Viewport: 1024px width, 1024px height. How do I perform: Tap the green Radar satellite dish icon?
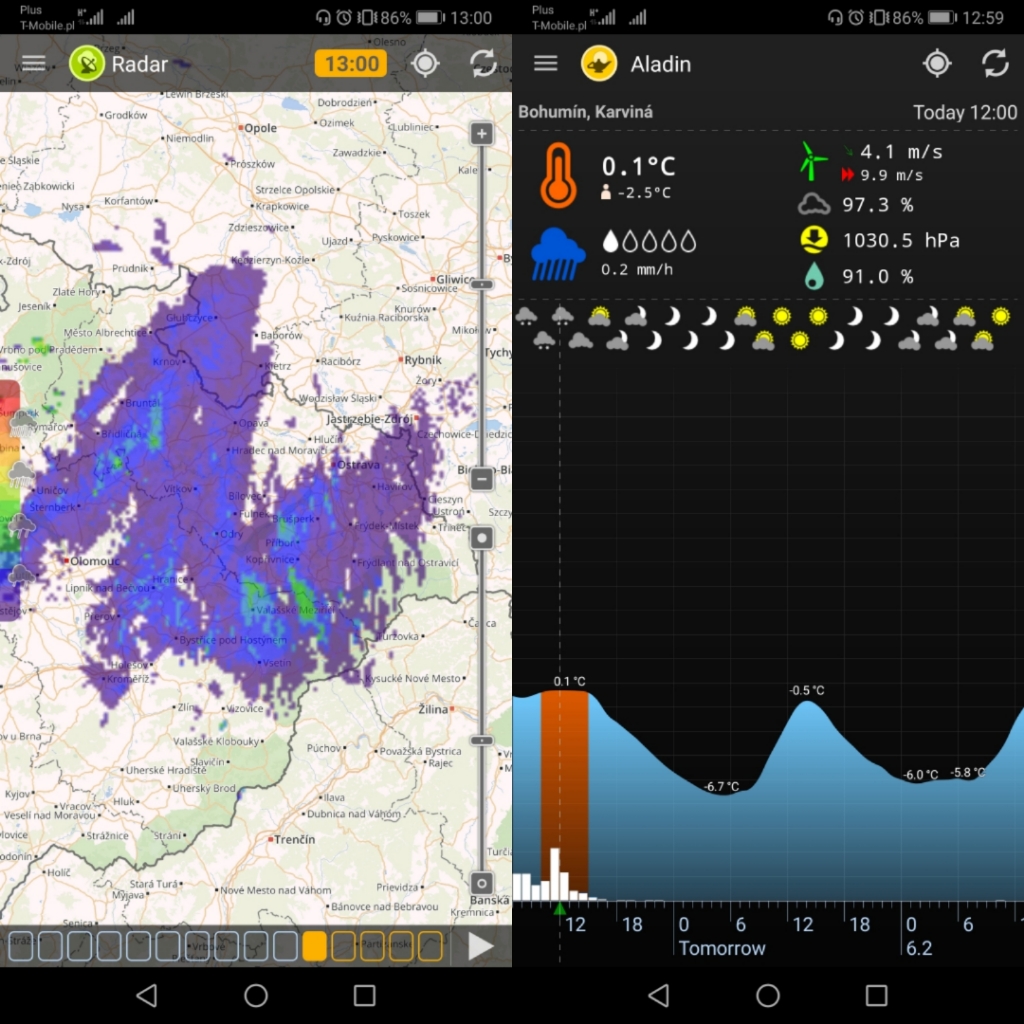click(x=88, y=64)
